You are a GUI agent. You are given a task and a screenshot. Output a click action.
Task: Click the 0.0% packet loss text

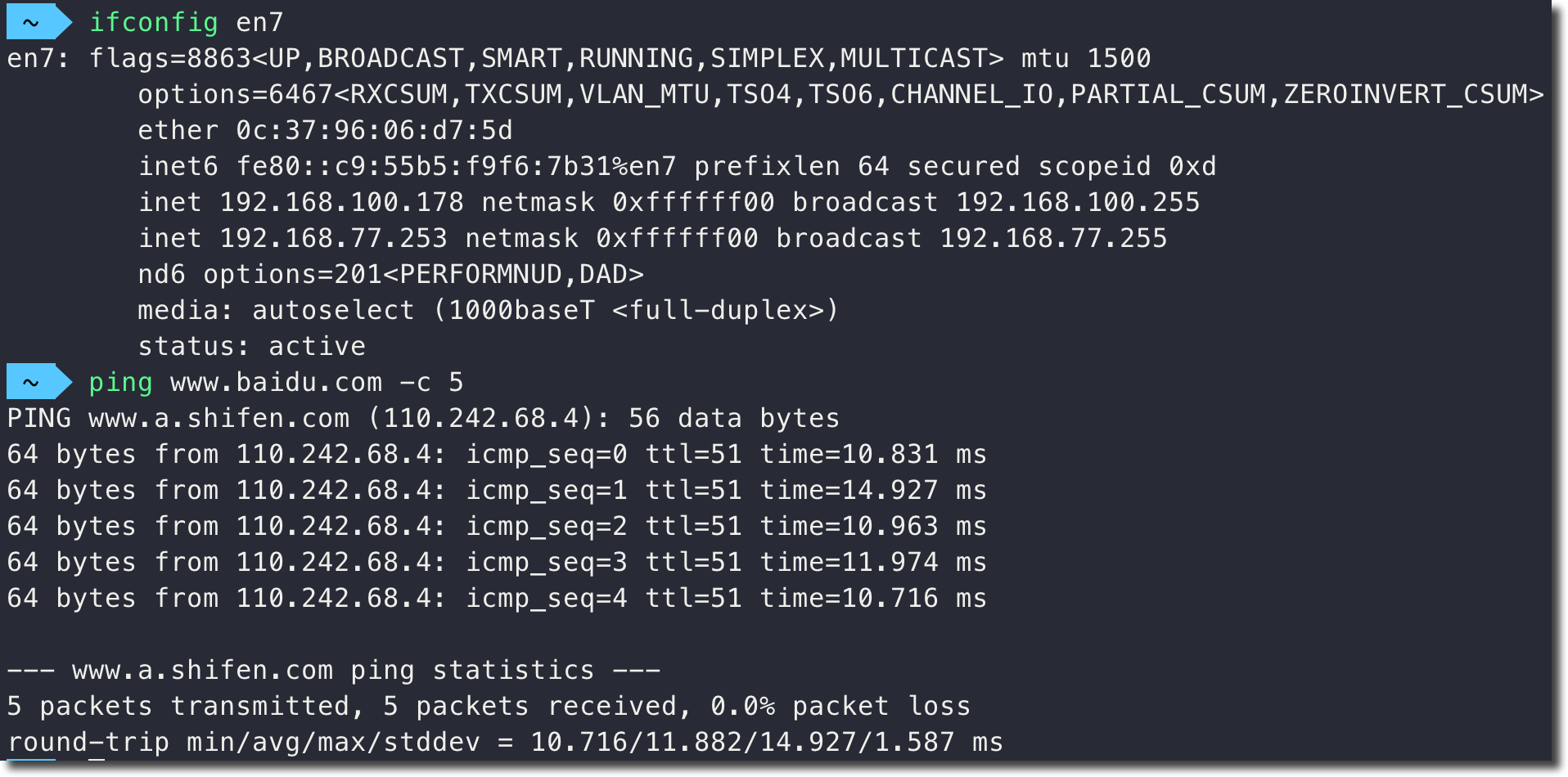click(840, 706)
